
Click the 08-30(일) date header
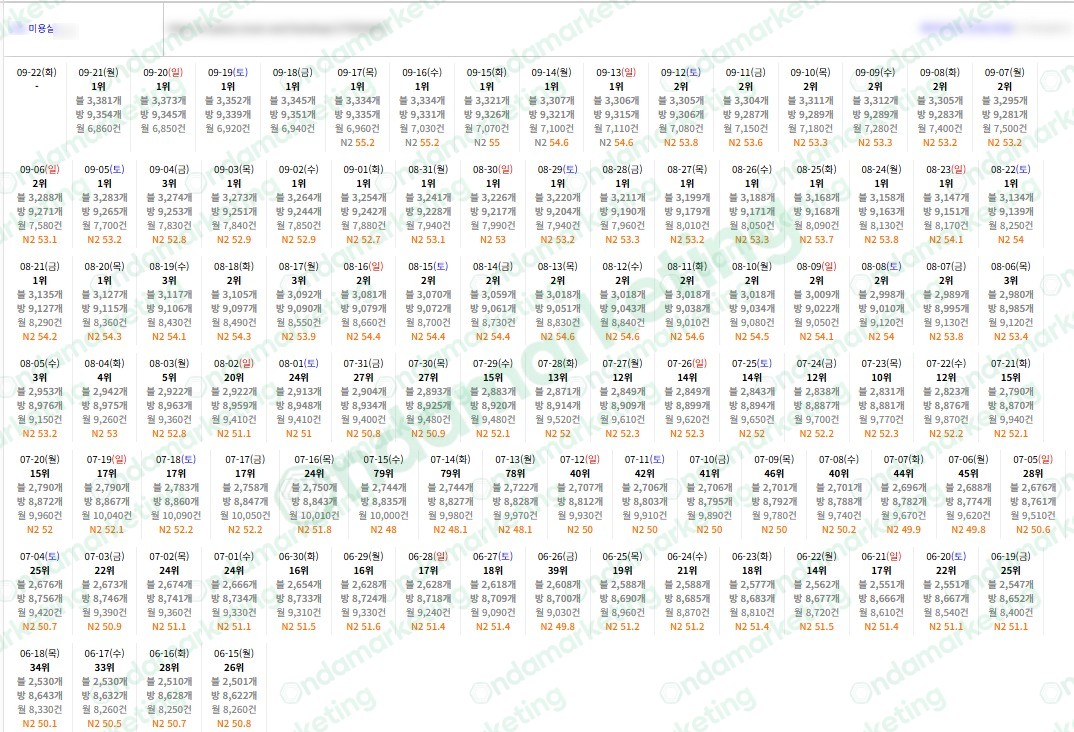[492, 169]
